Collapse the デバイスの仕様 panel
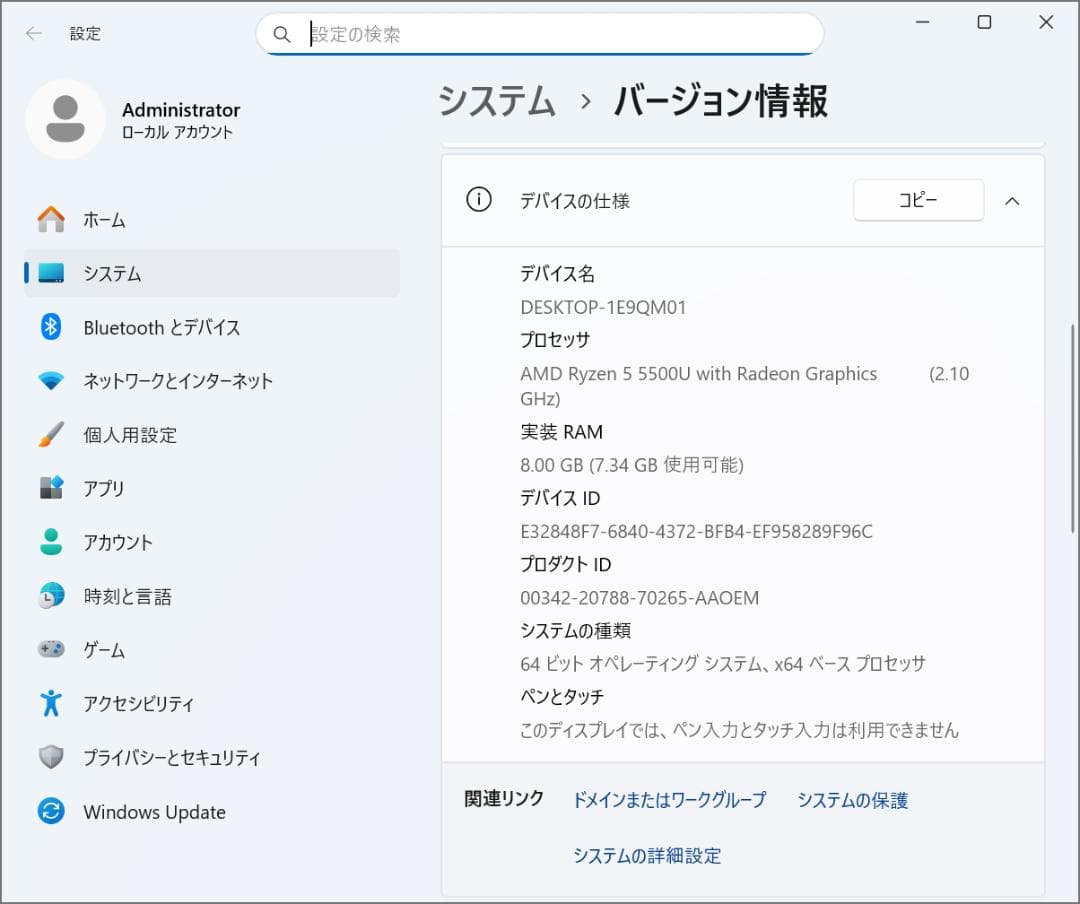The height and width of the screenshot is (904, 1080). (1013, 200)
